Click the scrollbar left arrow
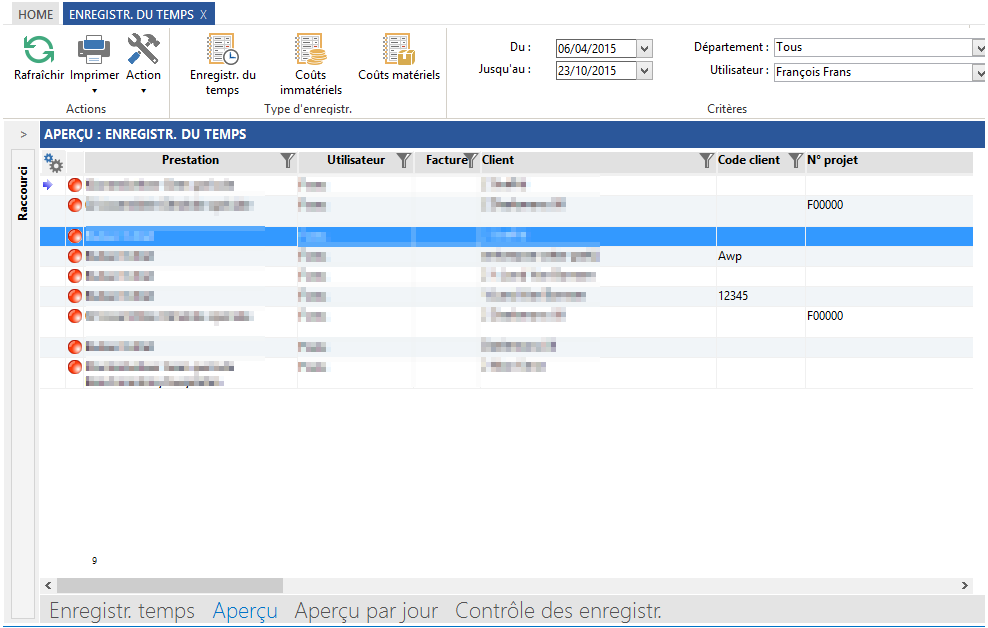 pyautogui.click(x=49, y=585)
